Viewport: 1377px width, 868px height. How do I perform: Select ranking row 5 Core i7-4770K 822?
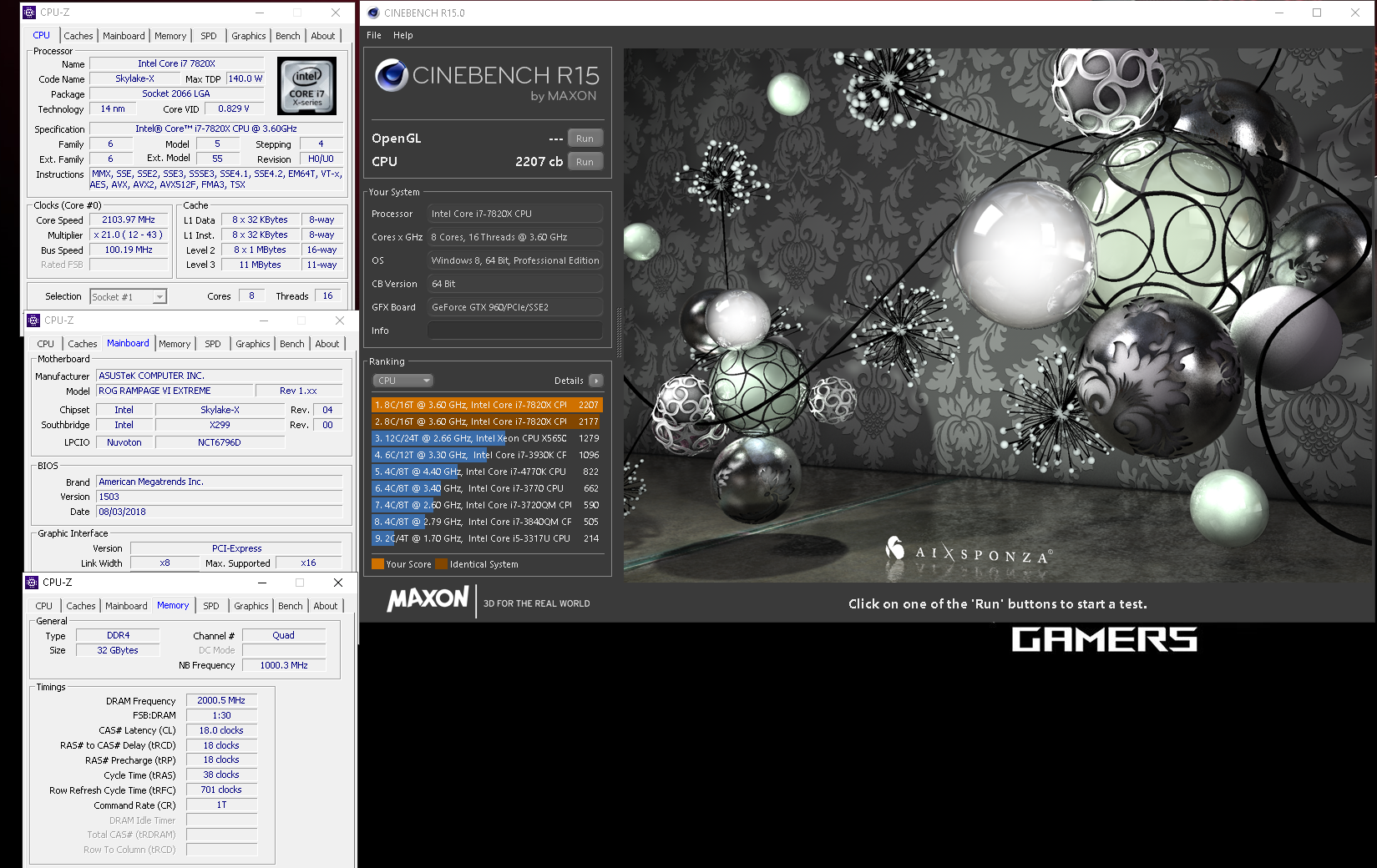tap(487, 472)
